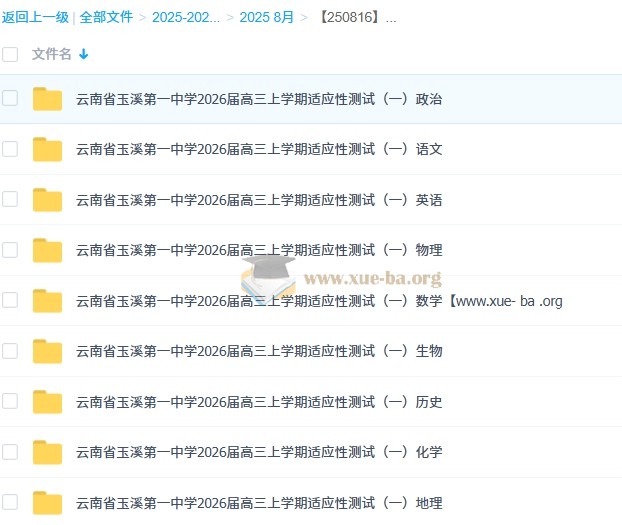Click the folder icon for 政治 row

click(47, 99)
